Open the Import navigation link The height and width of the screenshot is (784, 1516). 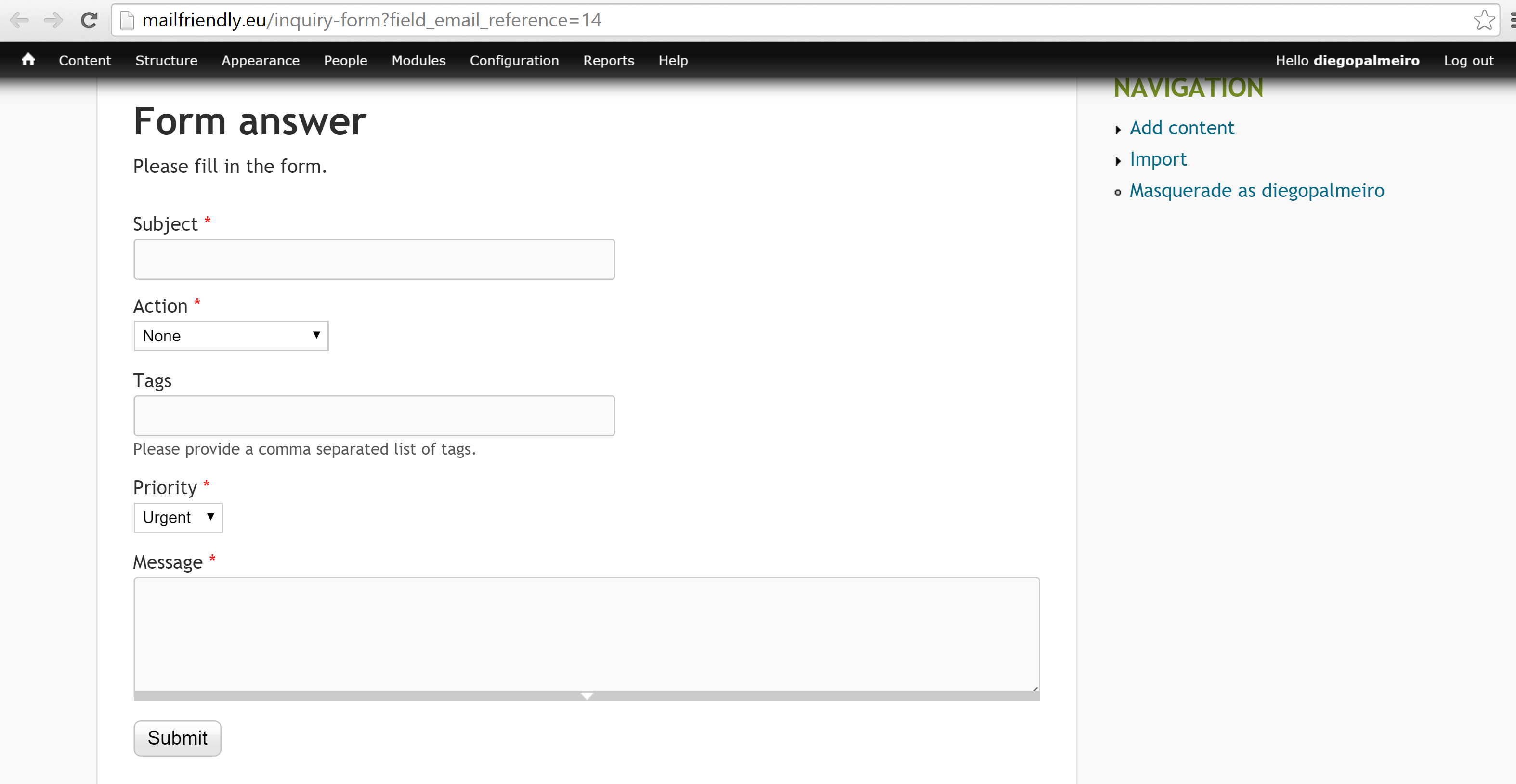[x=1158, y=159]
